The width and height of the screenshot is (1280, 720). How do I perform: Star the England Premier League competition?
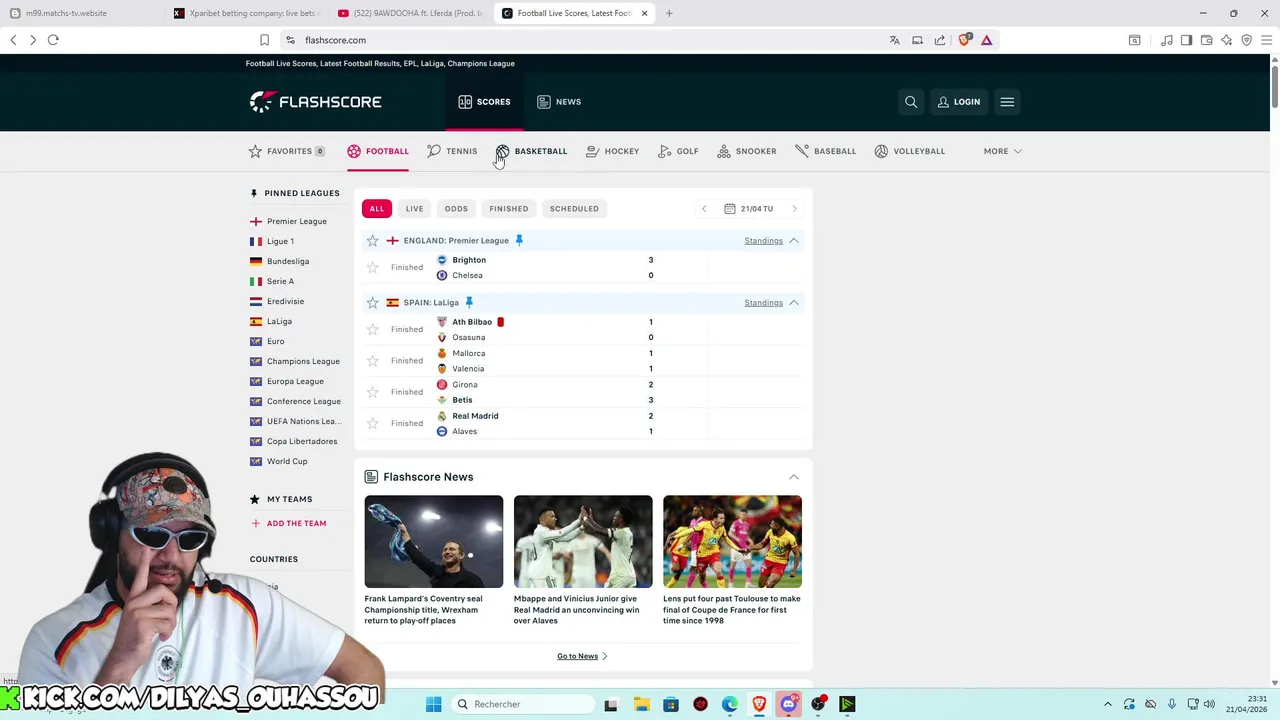[373, 240]
